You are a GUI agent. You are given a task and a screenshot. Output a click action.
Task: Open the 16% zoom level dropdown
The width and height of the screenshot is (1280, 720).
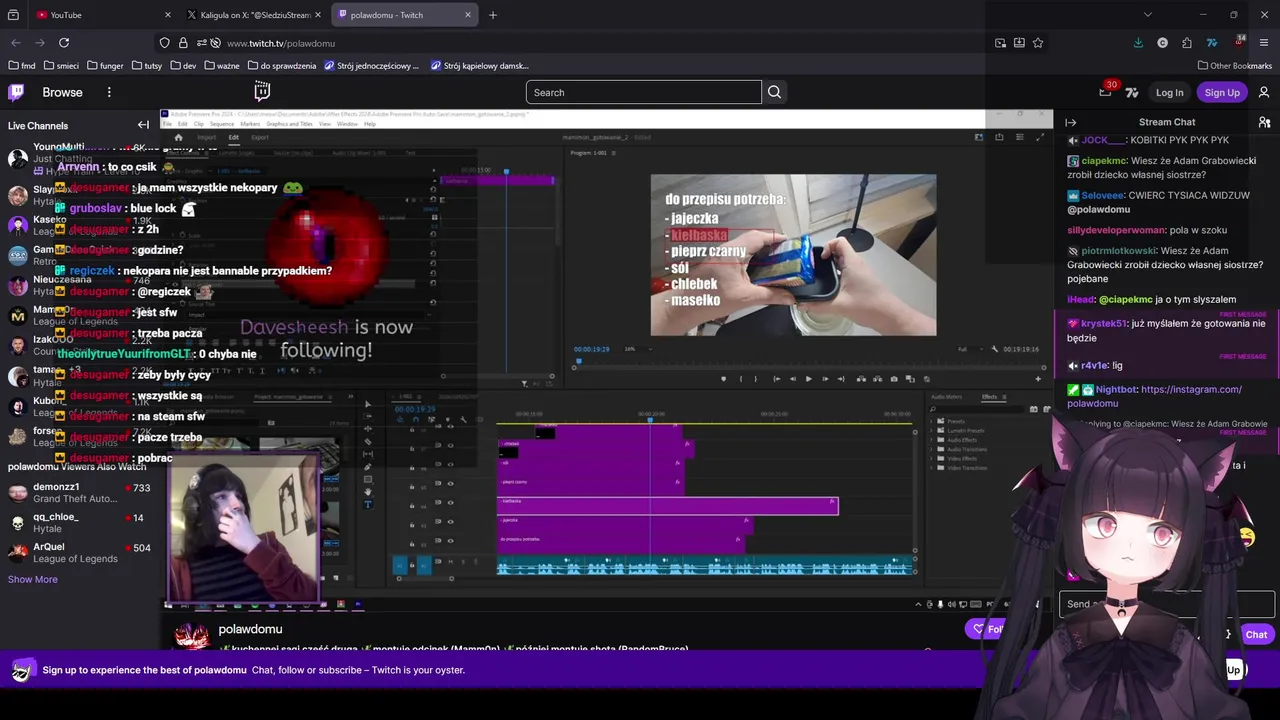pos(638,349)
